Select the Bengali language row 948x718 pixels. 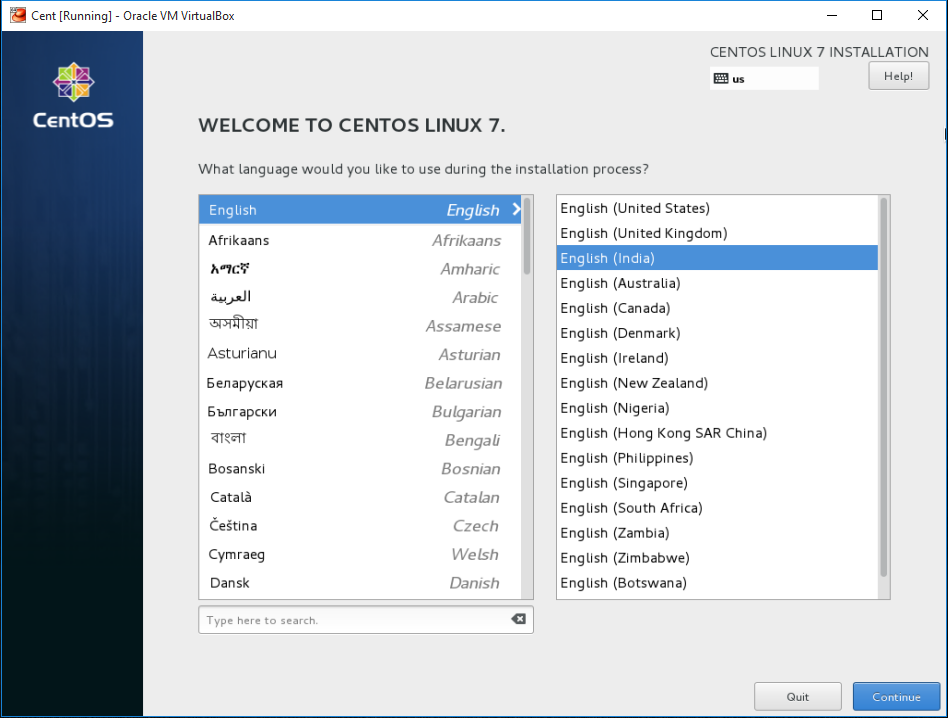click(x=360, y=440)
